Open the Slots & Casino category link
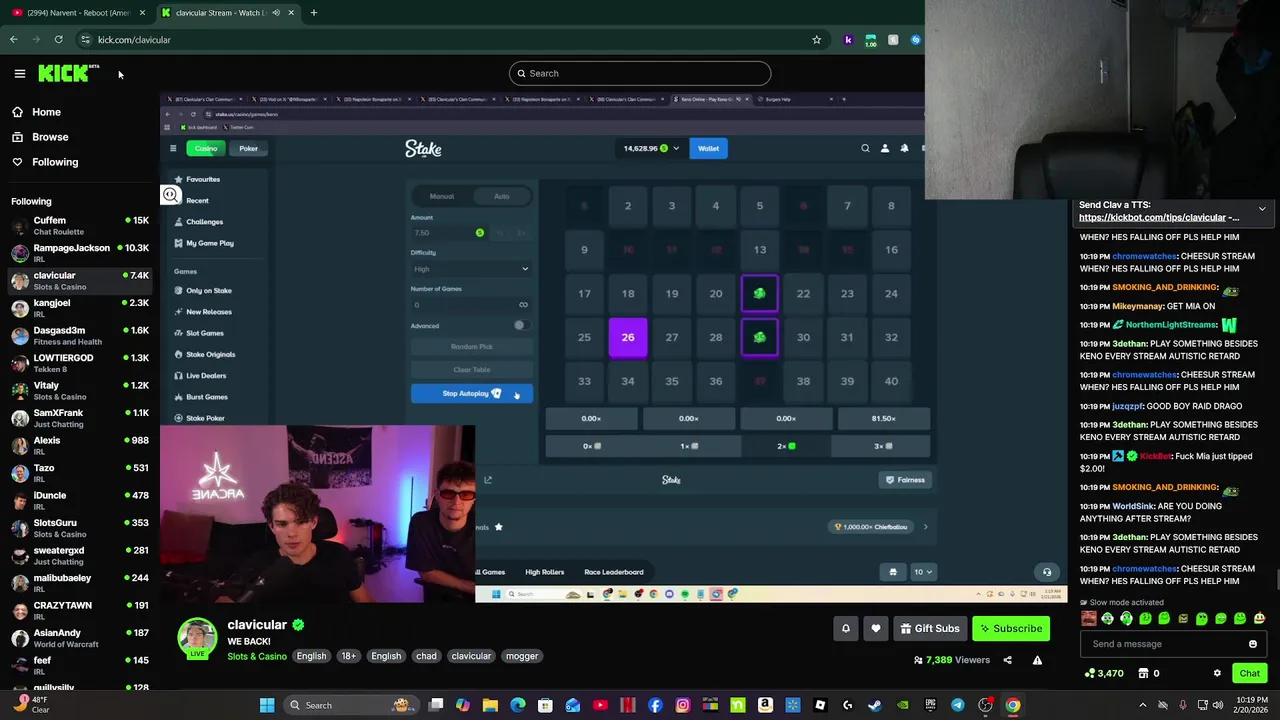The width and height of the screenshot is (1280, 720). [257, 656]
